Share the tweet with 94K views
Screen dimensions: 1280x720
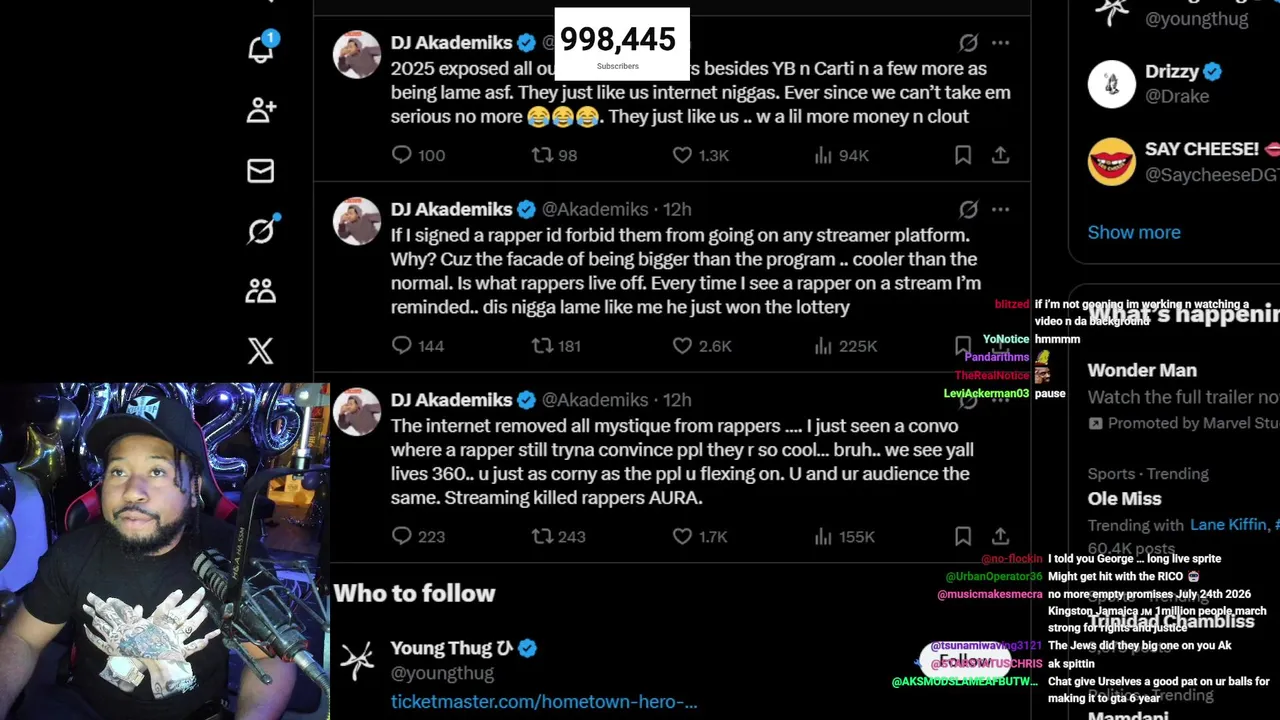click(x=1000, y=155)
